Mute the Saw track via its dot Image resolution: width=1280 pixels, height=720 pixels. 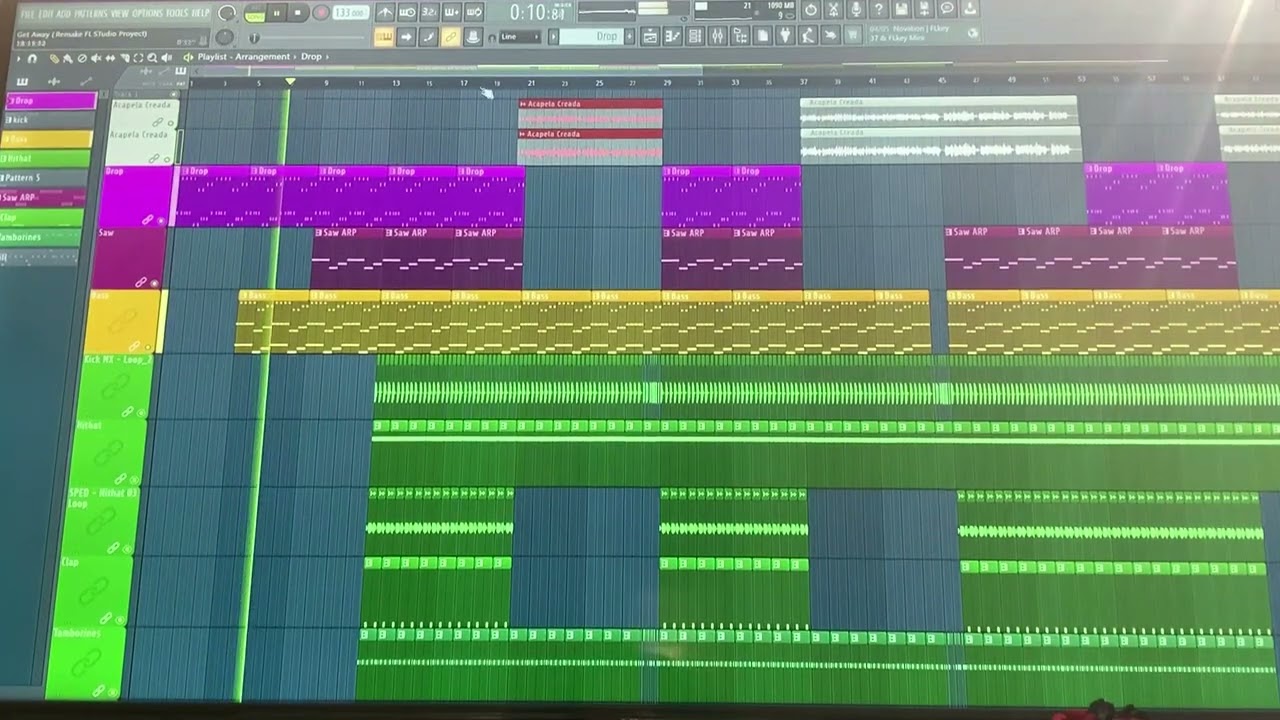click(x=155, y=283)
